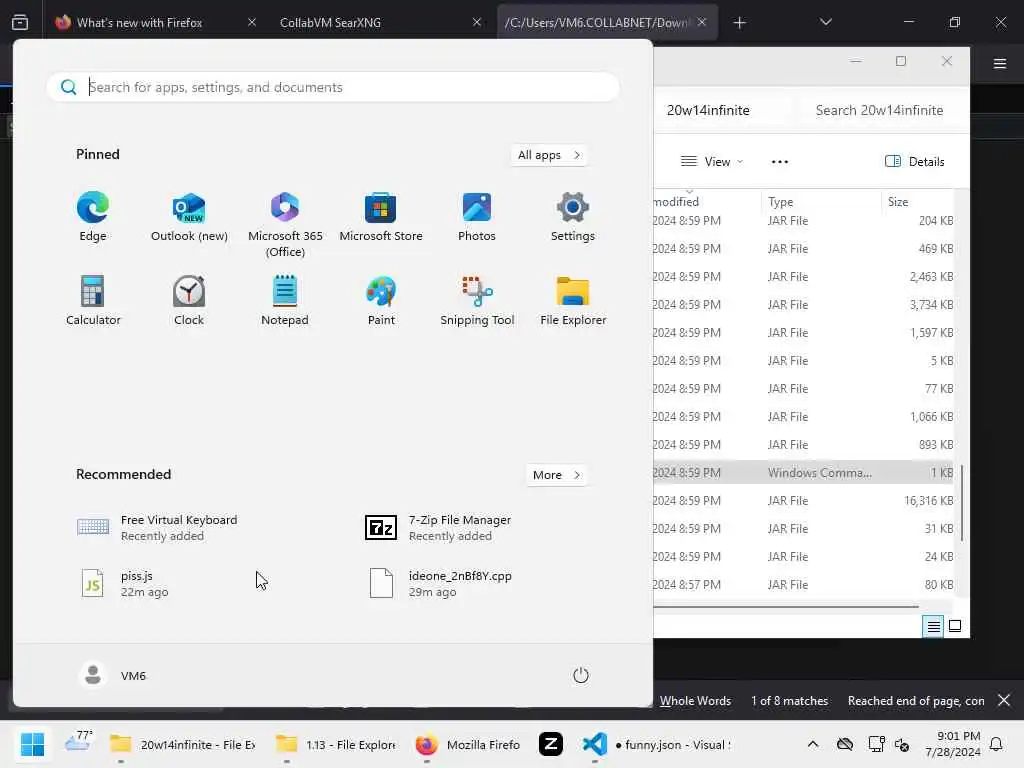This screenshot has width=1024, height=768.
Task: Switch to large thumbnails view button
Action: (955, 626)
